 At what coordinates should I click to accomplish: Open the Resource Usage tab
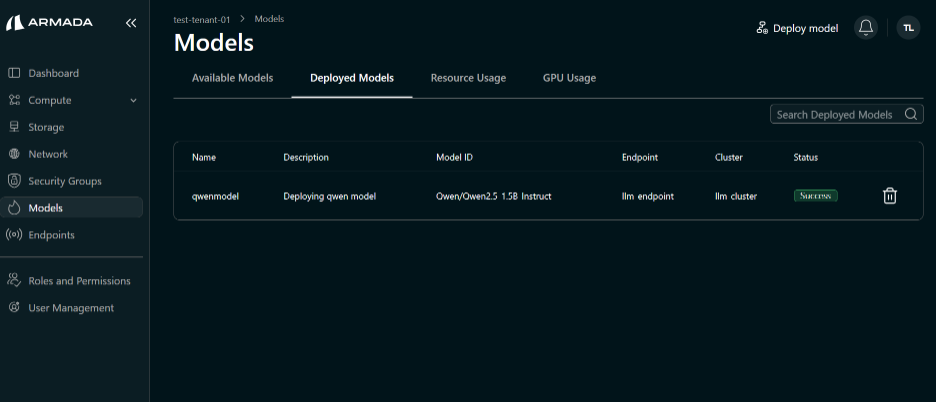click(468, 78)
